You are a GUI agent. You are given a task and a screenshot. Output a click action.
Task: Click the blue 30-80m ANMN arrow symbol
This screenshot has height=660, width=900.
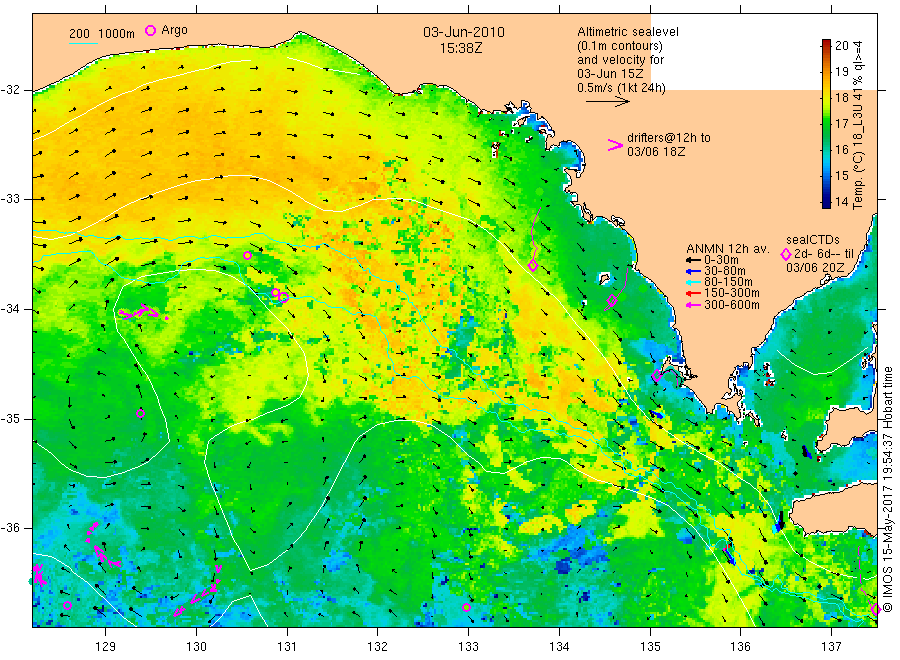coord(693,271)
